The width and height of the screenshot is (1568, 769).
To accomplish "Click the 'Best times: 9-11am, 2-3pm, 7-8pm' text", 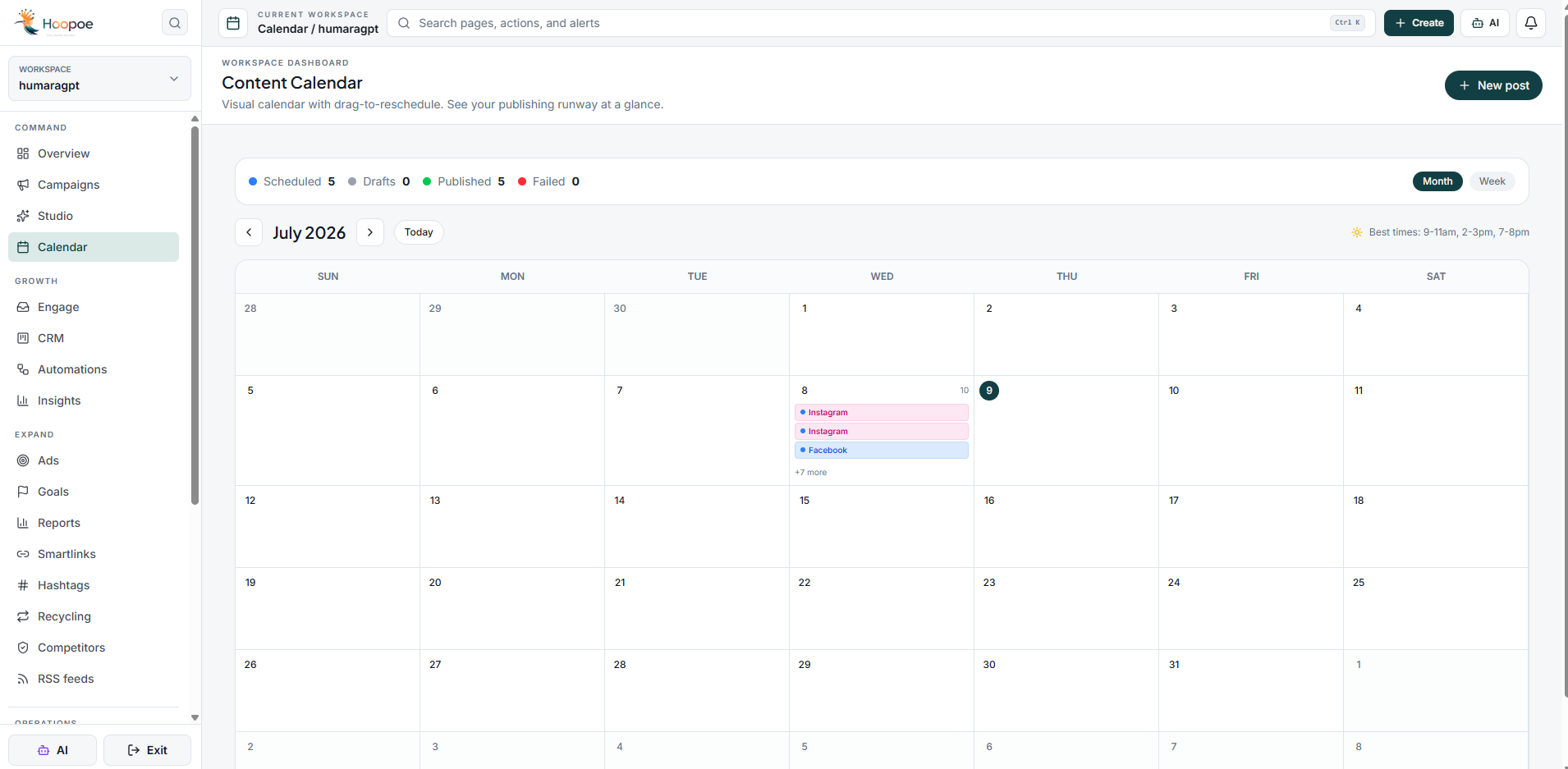I will tap(1449, 232).
